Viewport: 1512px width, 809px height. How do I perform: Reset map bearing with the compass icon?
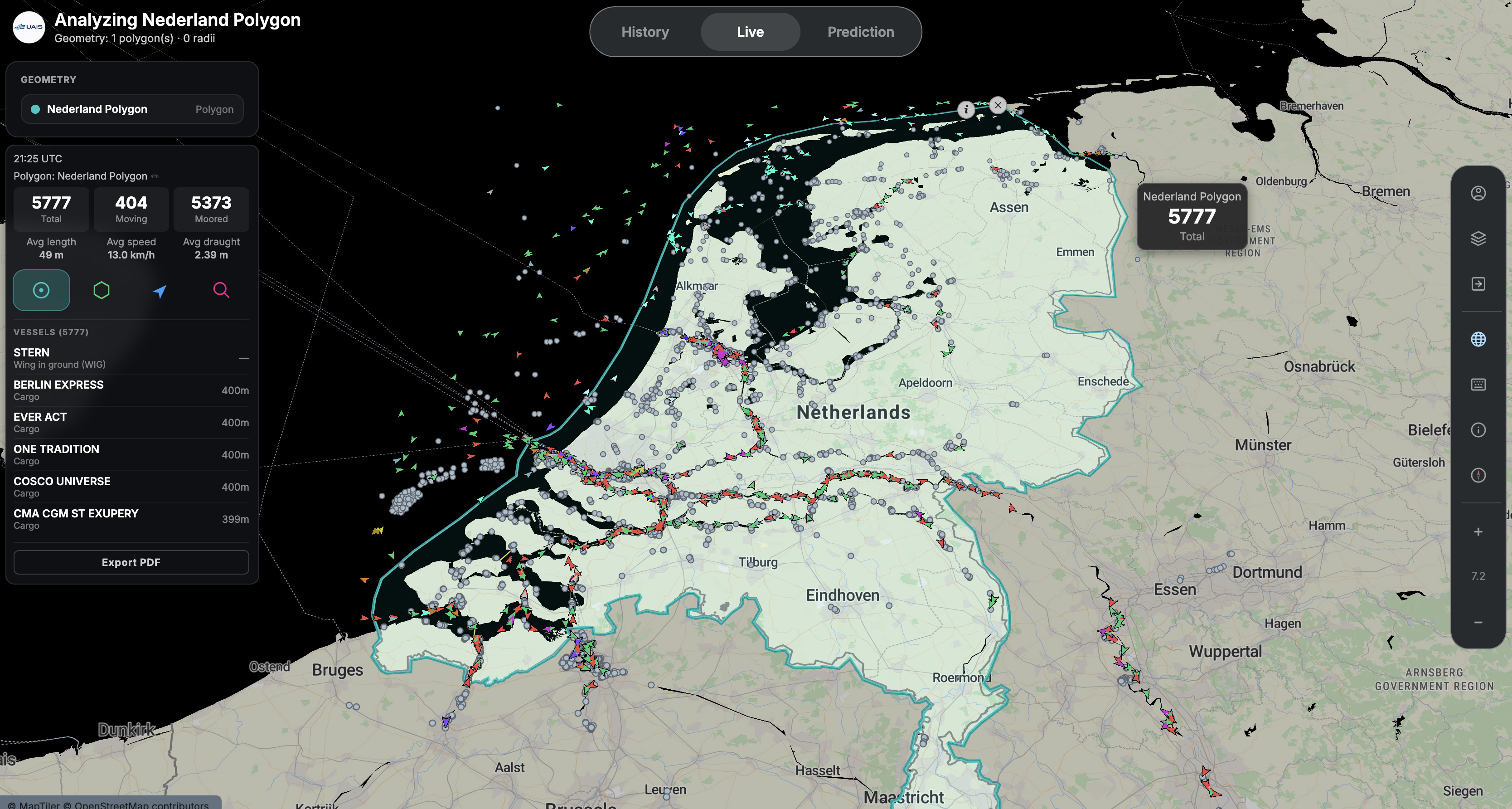click(x=1478, y=476)
